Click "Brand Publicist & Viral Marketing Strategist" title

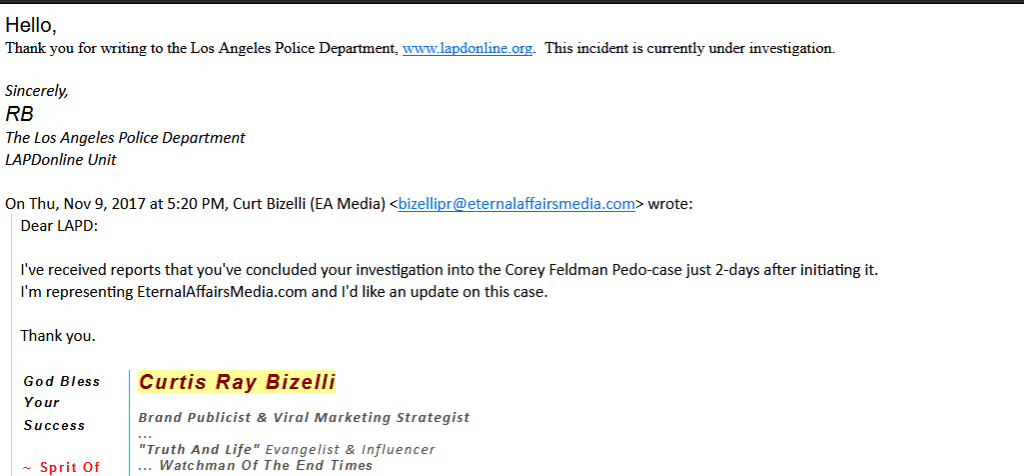pos(304,417)
